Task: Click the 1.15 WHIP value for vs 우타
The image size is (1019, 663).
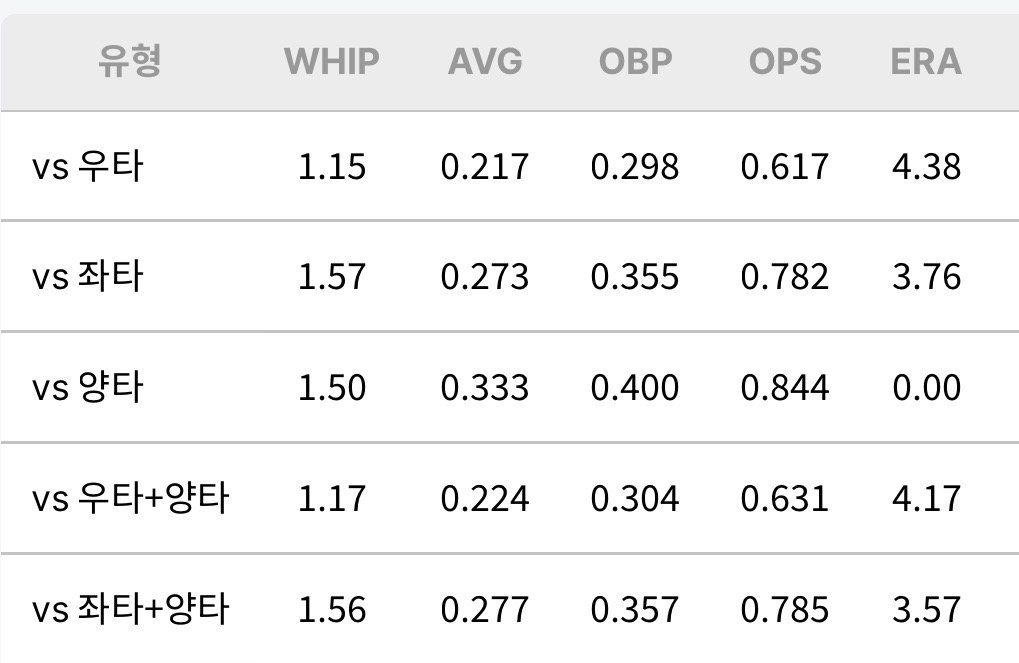Action: pos(331,166)
